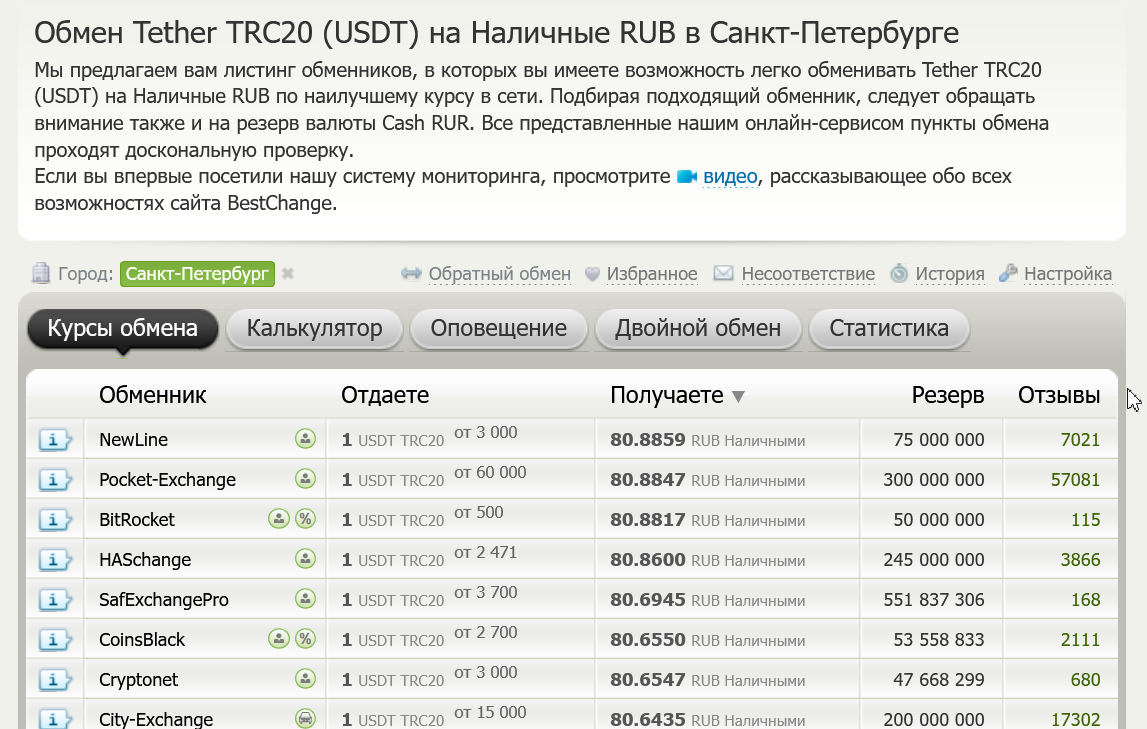Screen dimensions: 1147x729
Task: Sort by Получаете column header
Action: [x=666, y=395]
